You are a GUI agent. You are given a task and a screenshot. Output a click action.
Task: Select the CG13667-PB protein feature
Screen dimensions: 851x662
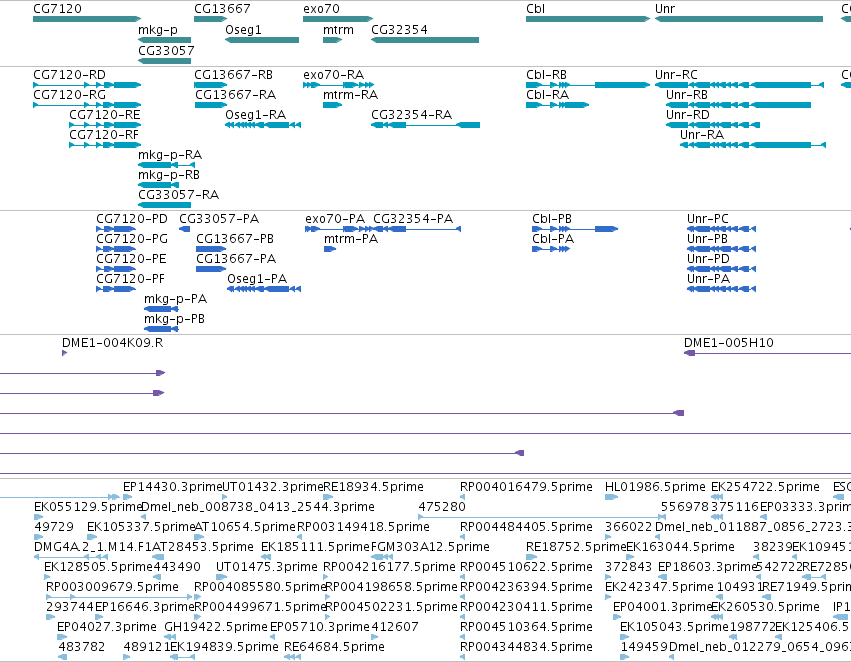pos(211,249)
